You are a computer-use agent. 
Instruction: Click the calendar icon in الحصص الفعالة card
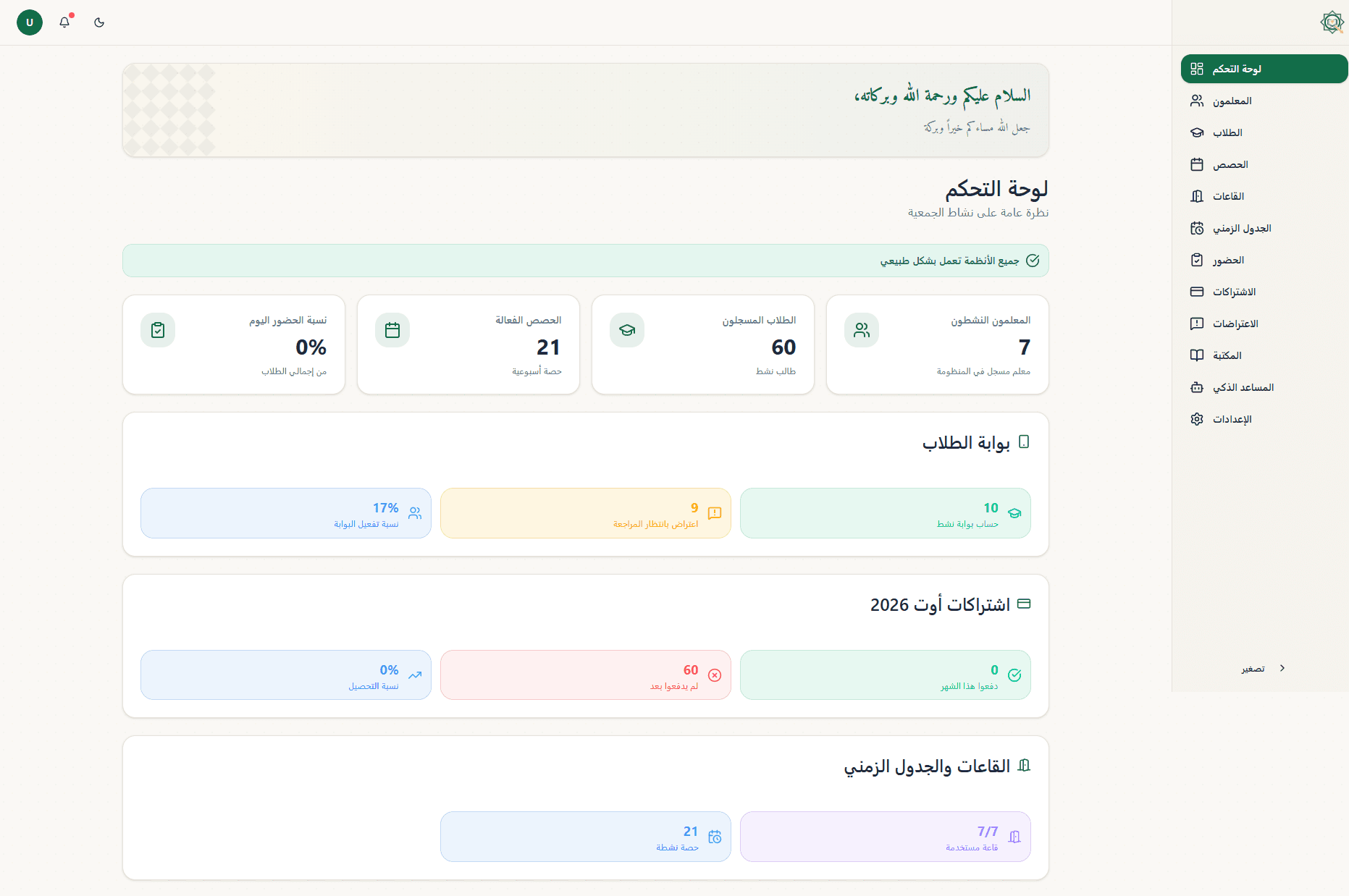[392, 330]
